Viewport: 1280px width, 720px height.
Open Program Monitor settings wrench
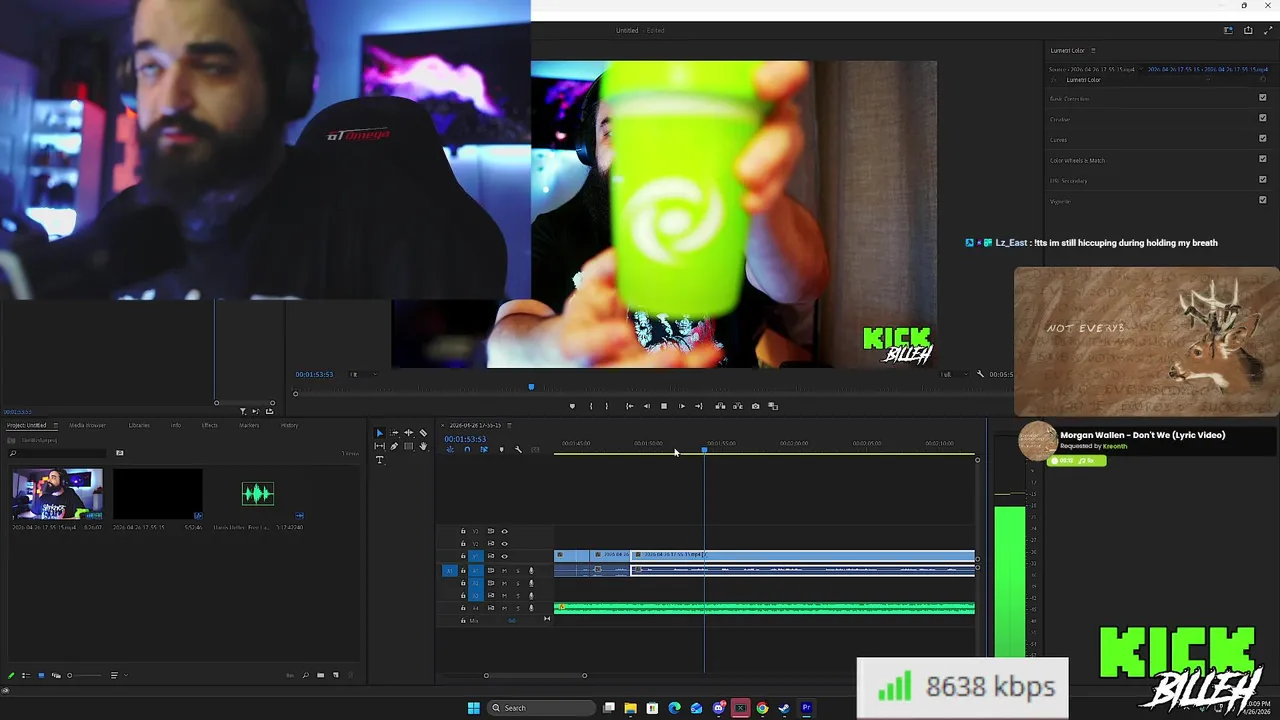[980, 374]
